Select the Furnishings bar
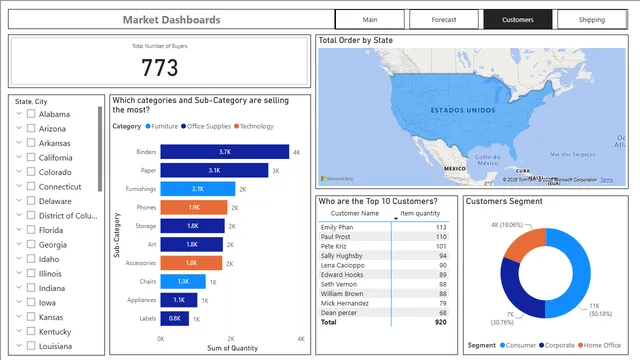640x360 pixels. tap(198, 189)
